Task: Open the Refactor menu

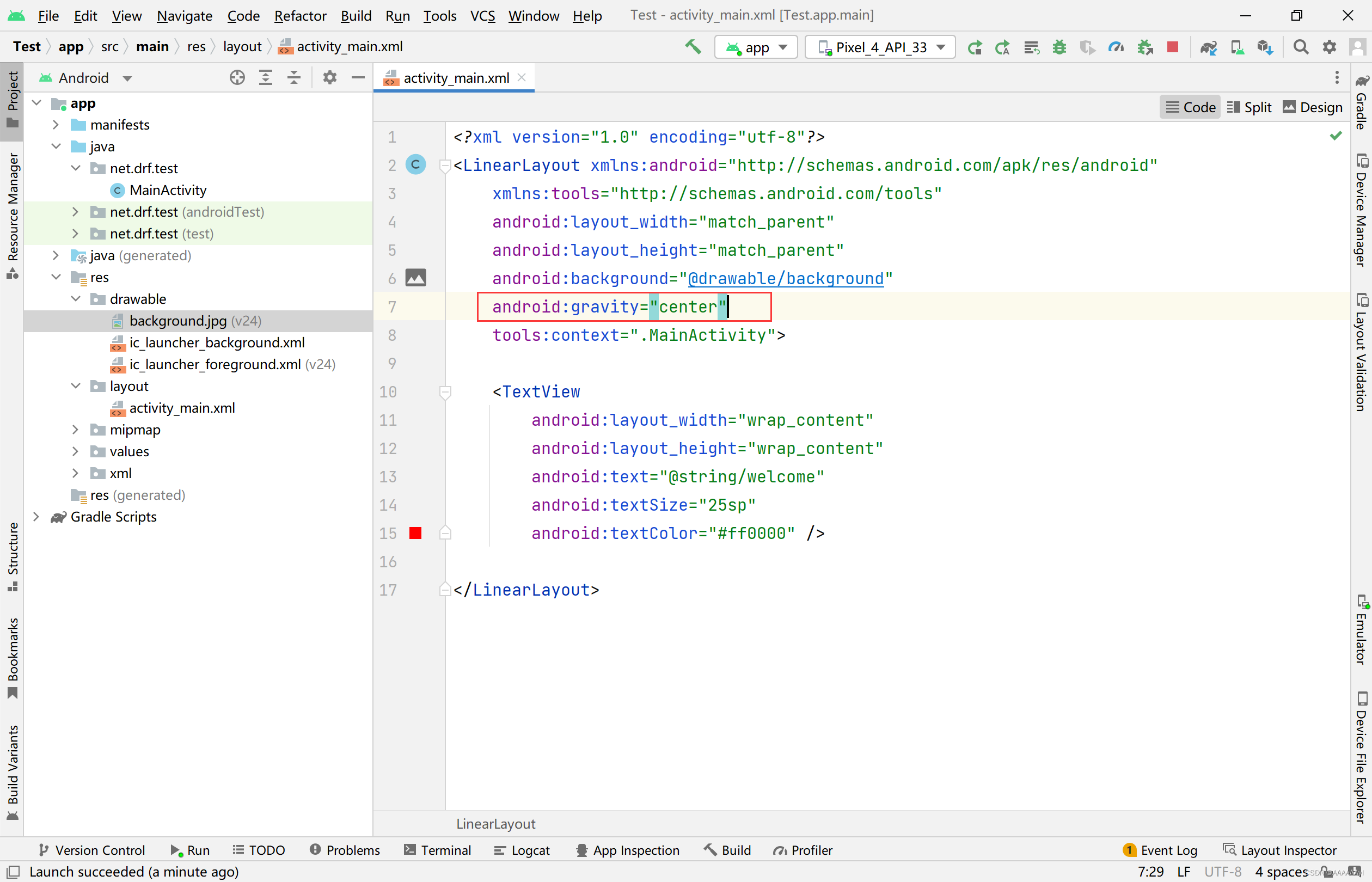Action: pyautogui.click(x=299, y=15)
